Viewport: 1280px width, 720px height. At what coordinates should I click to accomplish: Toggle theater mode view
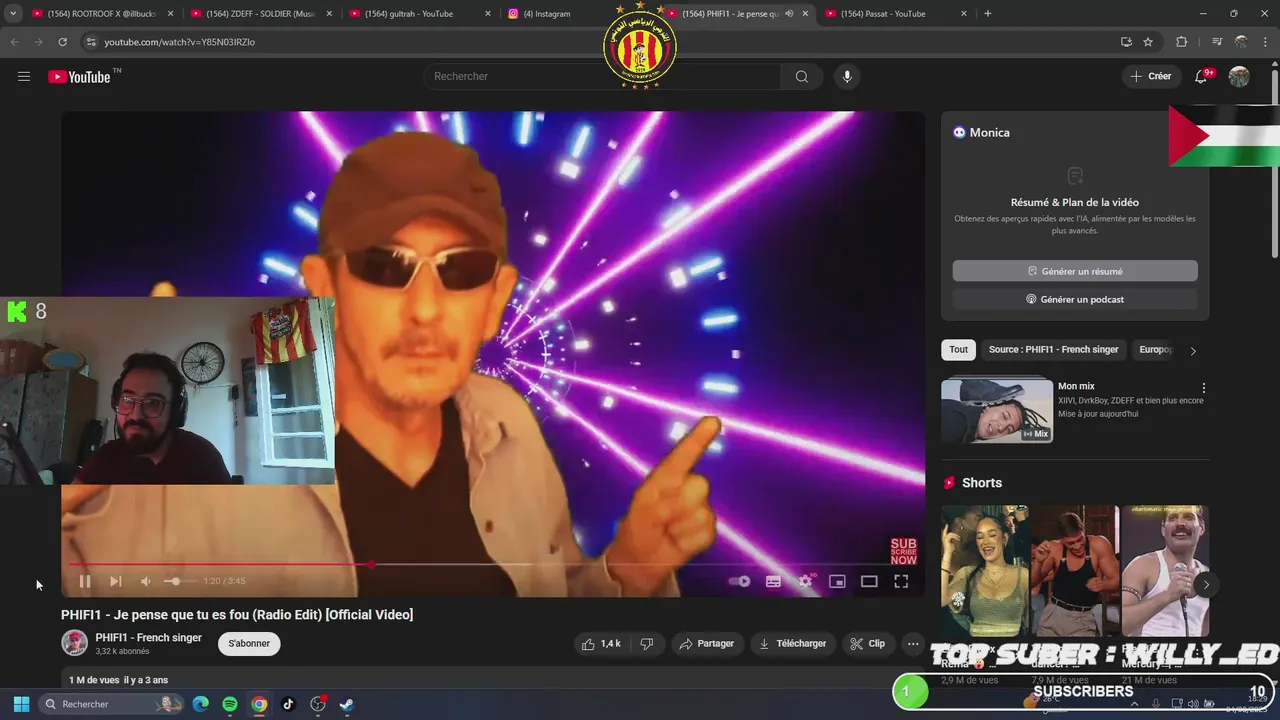869,581
